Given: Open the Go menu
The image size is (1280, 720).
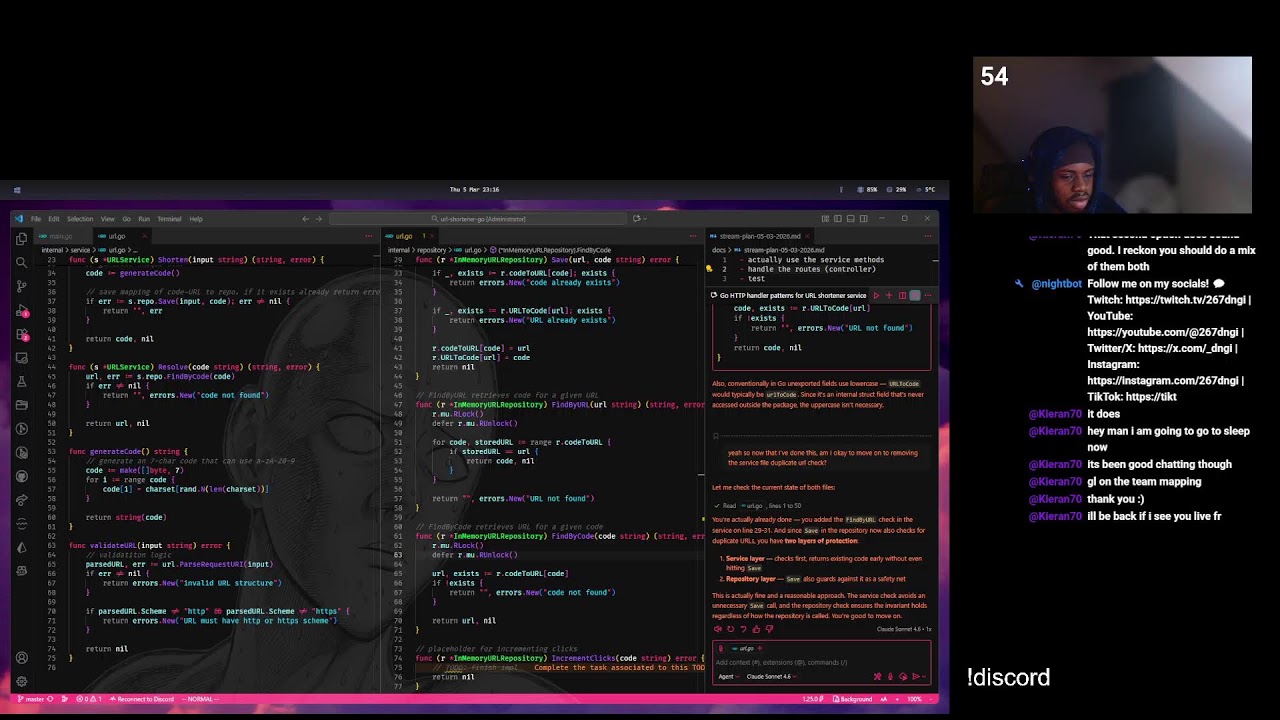Looking at the screenshot, I should click(126, 219).
